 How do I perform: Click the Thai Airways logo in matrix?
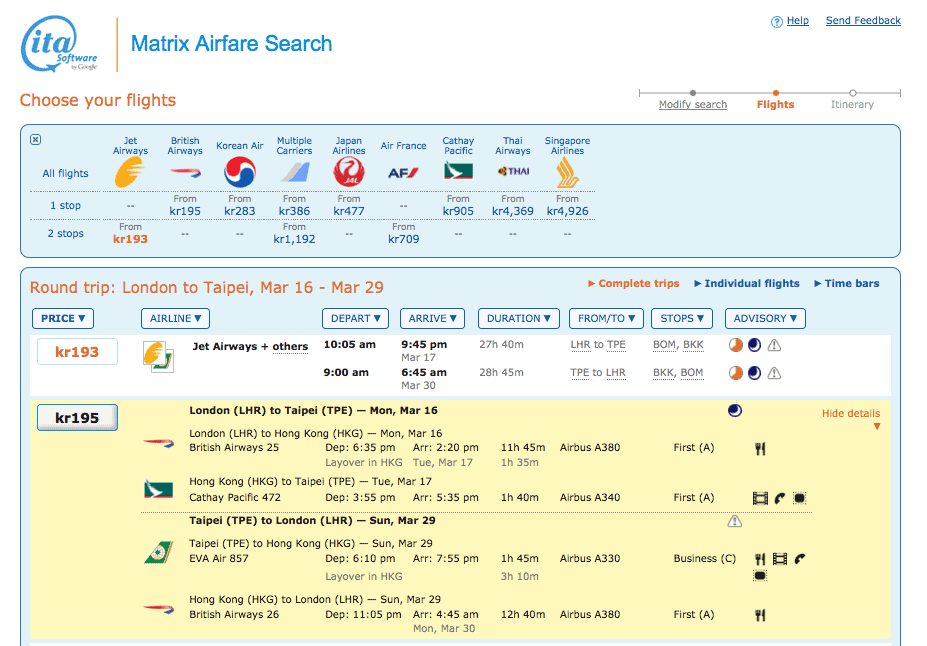point(513,171)
